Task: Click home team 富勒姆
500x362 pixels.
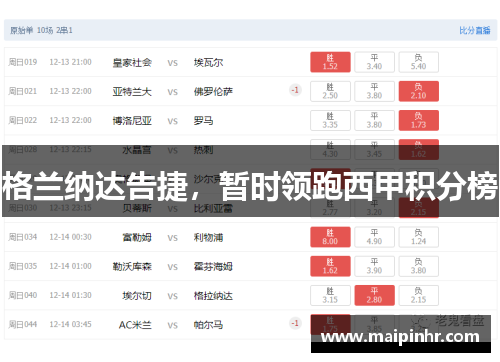Action: pos(137,237)
